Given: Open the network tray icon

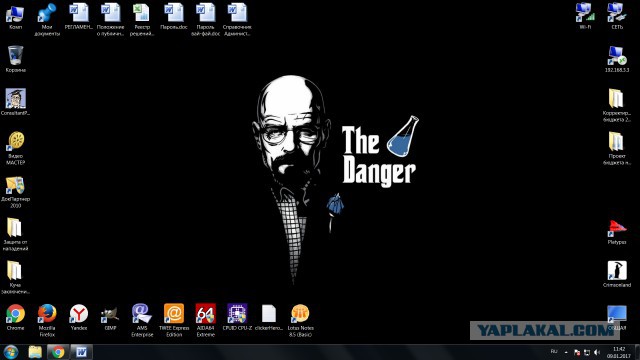Looking at the screenshot, I should pyautogui.click(x=587, y=352).
